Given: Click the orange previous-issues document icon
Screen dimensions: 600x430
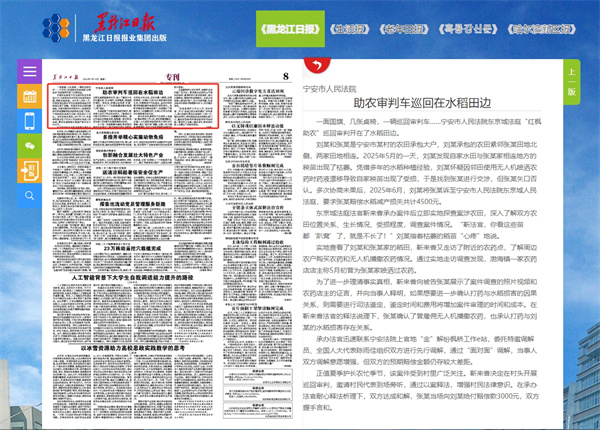Looking at the screenshot, I should (29, 171).
